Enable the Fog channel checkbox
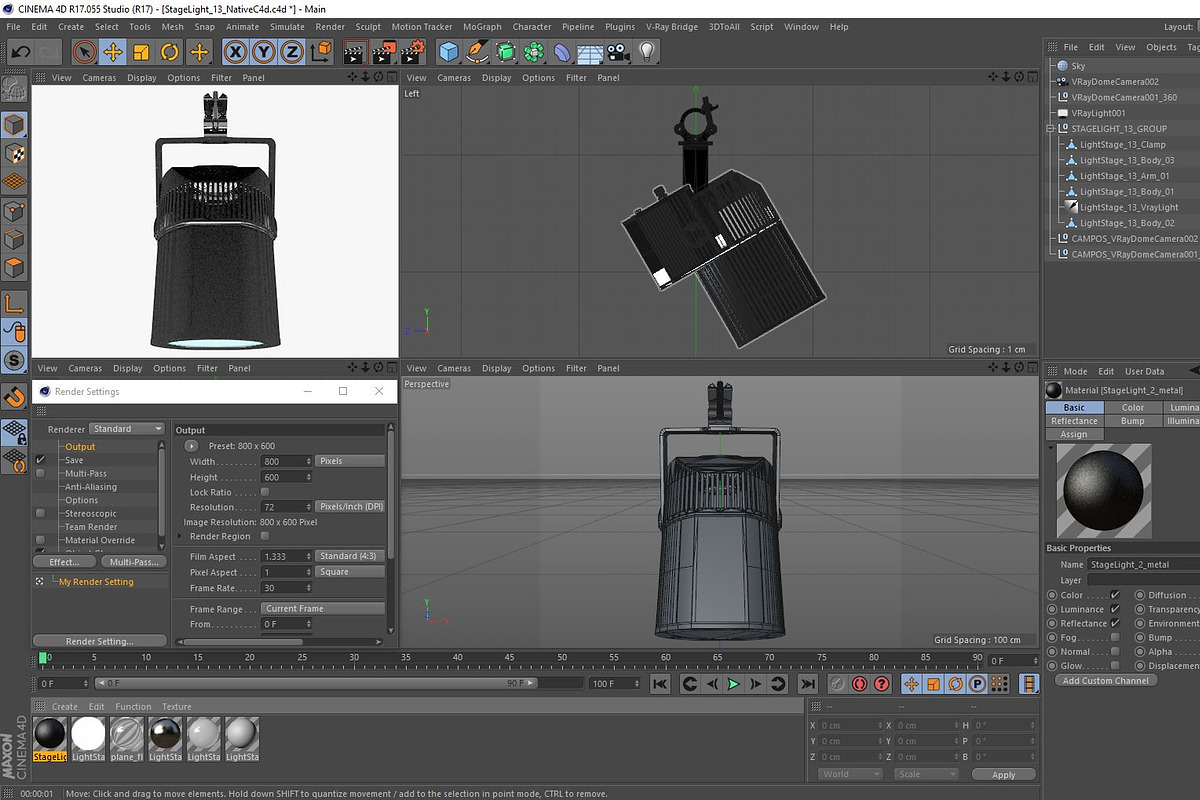Screen dimensions: 1200x800 [1115, 637]
